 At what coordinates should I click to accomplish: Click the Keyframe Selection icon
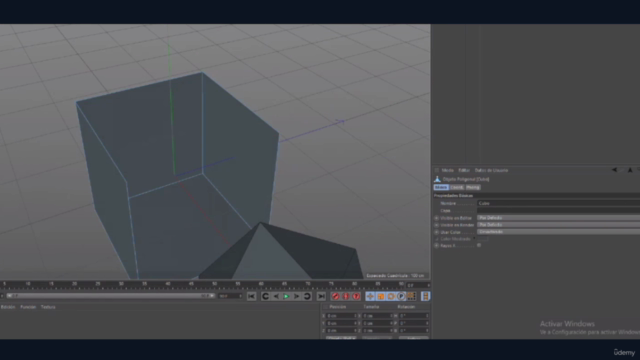(x=356, y=296)
